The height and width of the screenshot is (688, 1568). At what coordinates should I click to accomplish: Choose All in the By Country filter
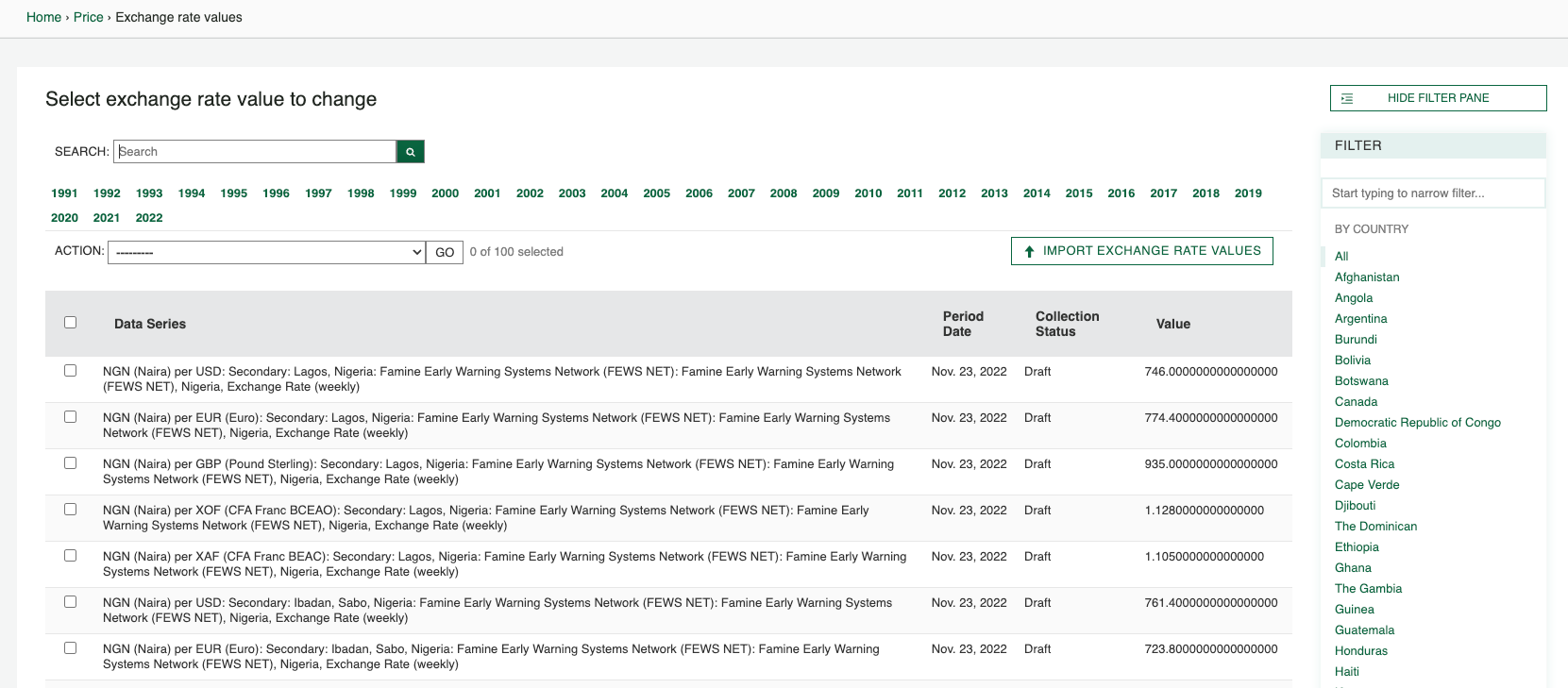pyautogui.click(x=1340, y=257)
